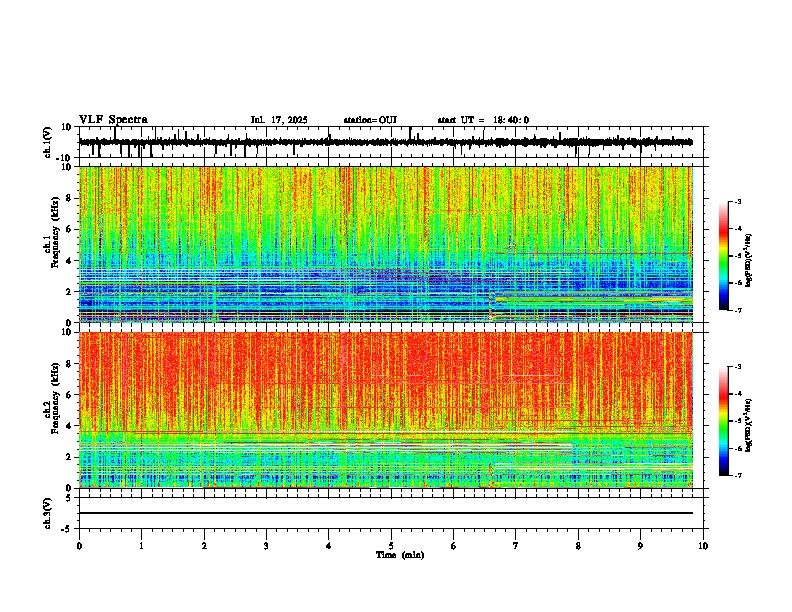The width and height of the screenshot is (792, 612).
Task: Click inside the ch.1 spectrogram panel
Action: 390,244
